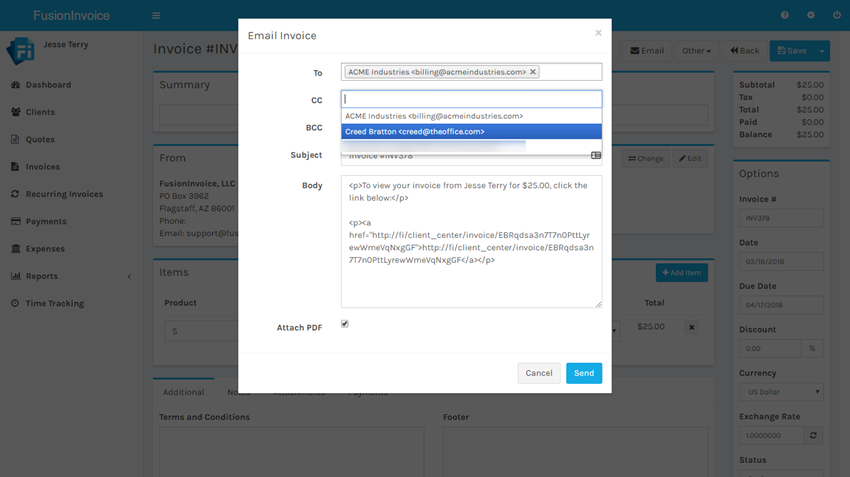The width and height of the screenshot is (850, 477).
Task: Open the Other dropdown menu
Action: pyautogui.click(x=696, y=51)
